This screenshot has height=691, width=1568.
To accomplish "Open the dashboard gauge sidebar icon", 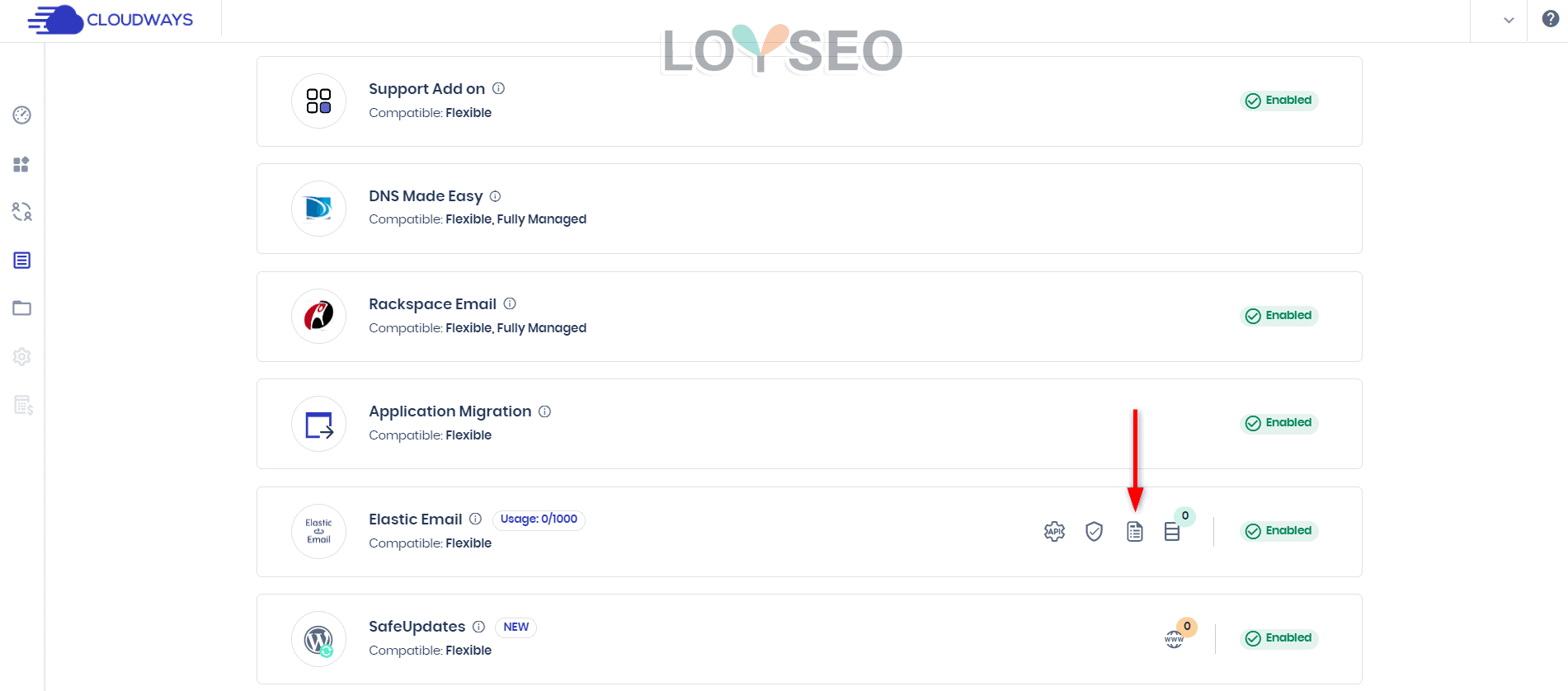I will (x=22, y=115).
